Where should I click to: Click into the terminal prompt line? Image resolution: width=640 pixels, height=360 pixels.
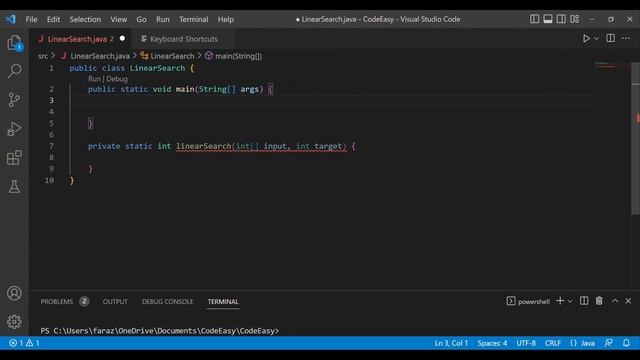click(160, 331)
